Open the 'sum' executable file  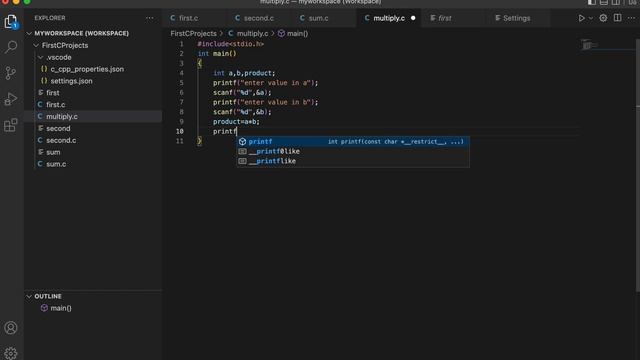click(x=53, y=152)
